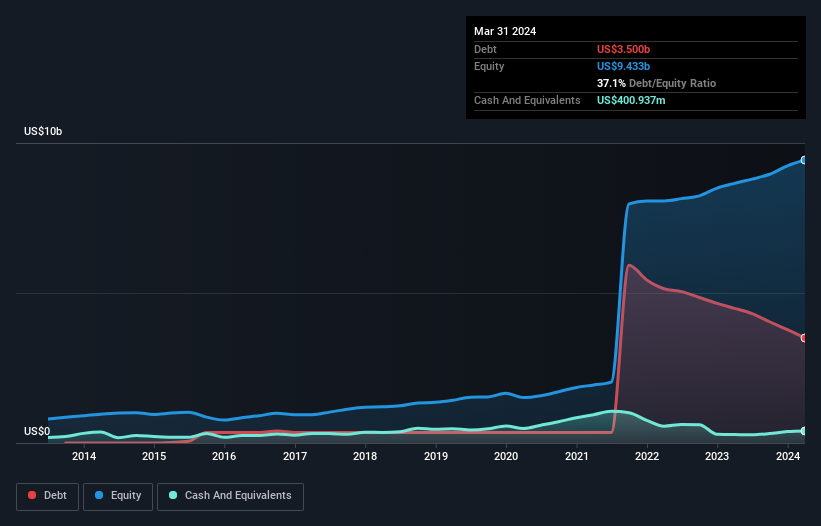Screen dimensions: 821x526
Task: Click the US$3.500b debt value
Action: 623,49
